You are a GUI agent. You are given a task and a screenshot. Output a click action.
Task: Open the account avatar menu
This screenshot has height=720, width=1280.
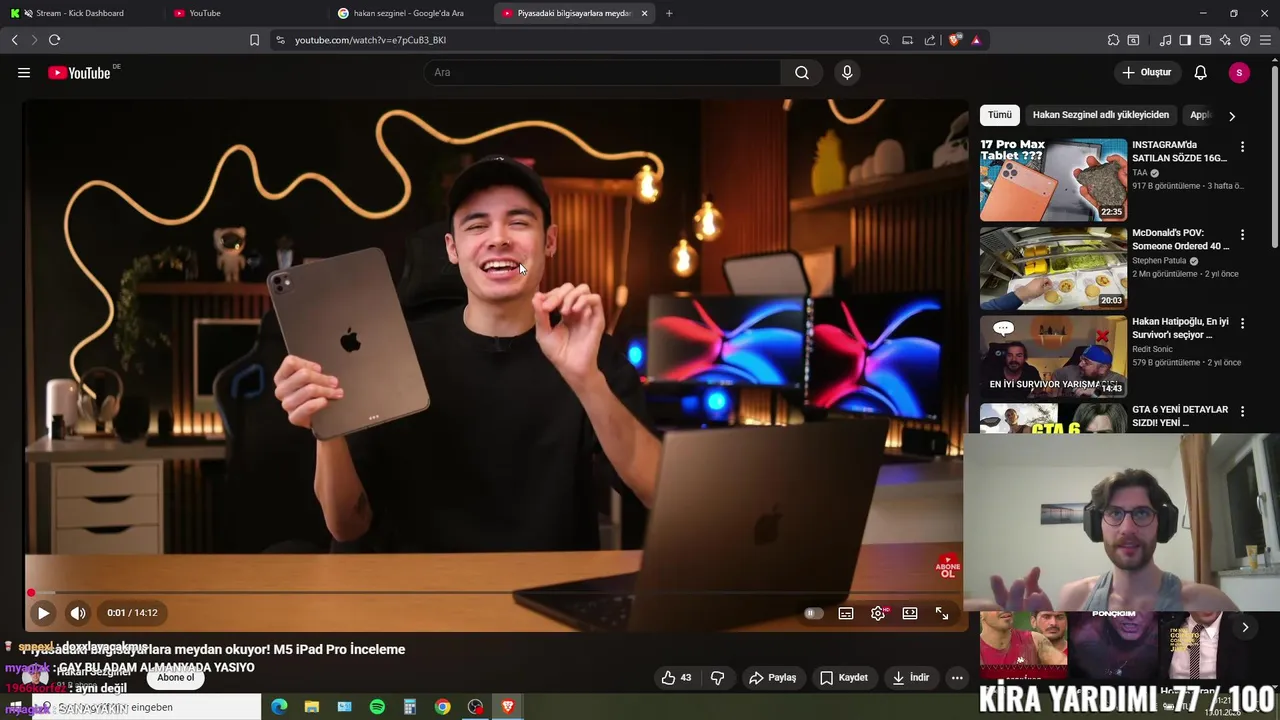[1239, 72]
